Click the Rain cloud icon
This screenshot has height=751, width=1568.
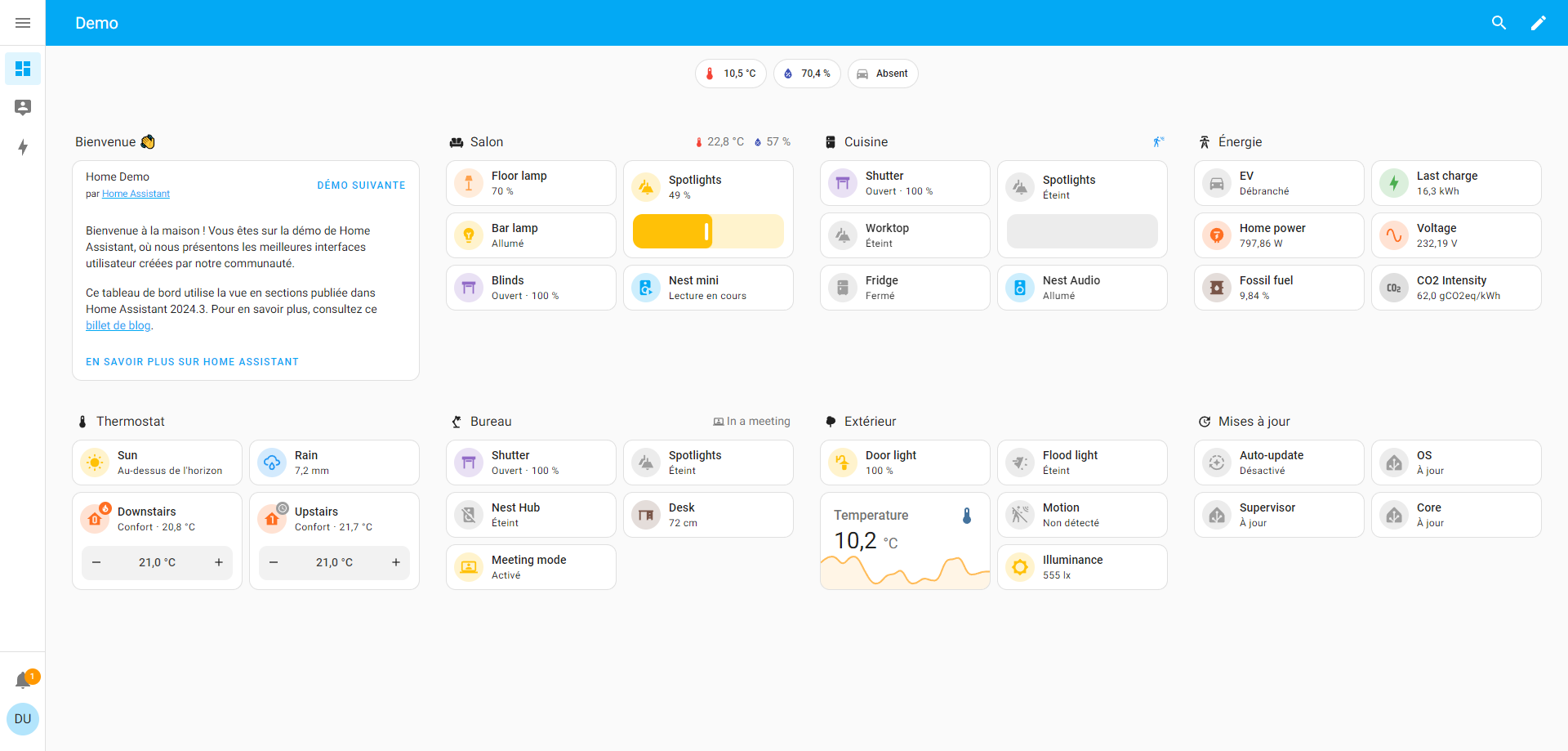coord(272,463)
